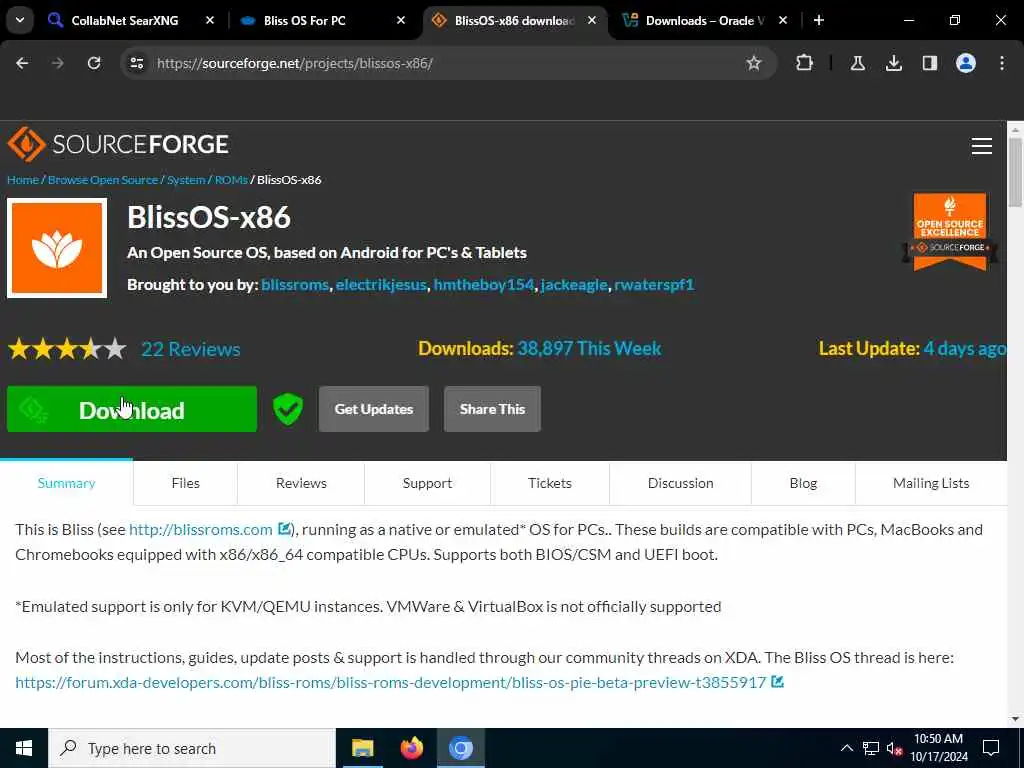Select the Summary tab
Screen dimensions: 1024x768
[67, 483]
